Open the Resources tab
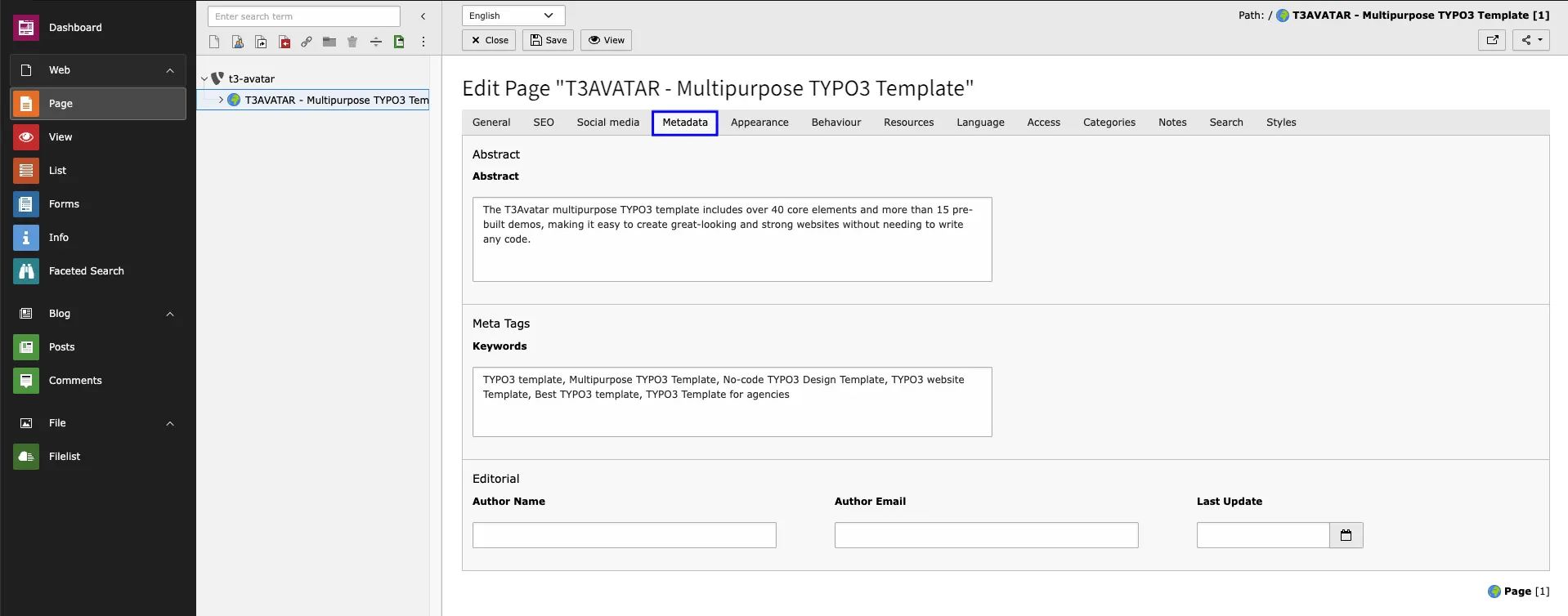The width and height of the screenshot is (1568, 616). click(909, 123)
